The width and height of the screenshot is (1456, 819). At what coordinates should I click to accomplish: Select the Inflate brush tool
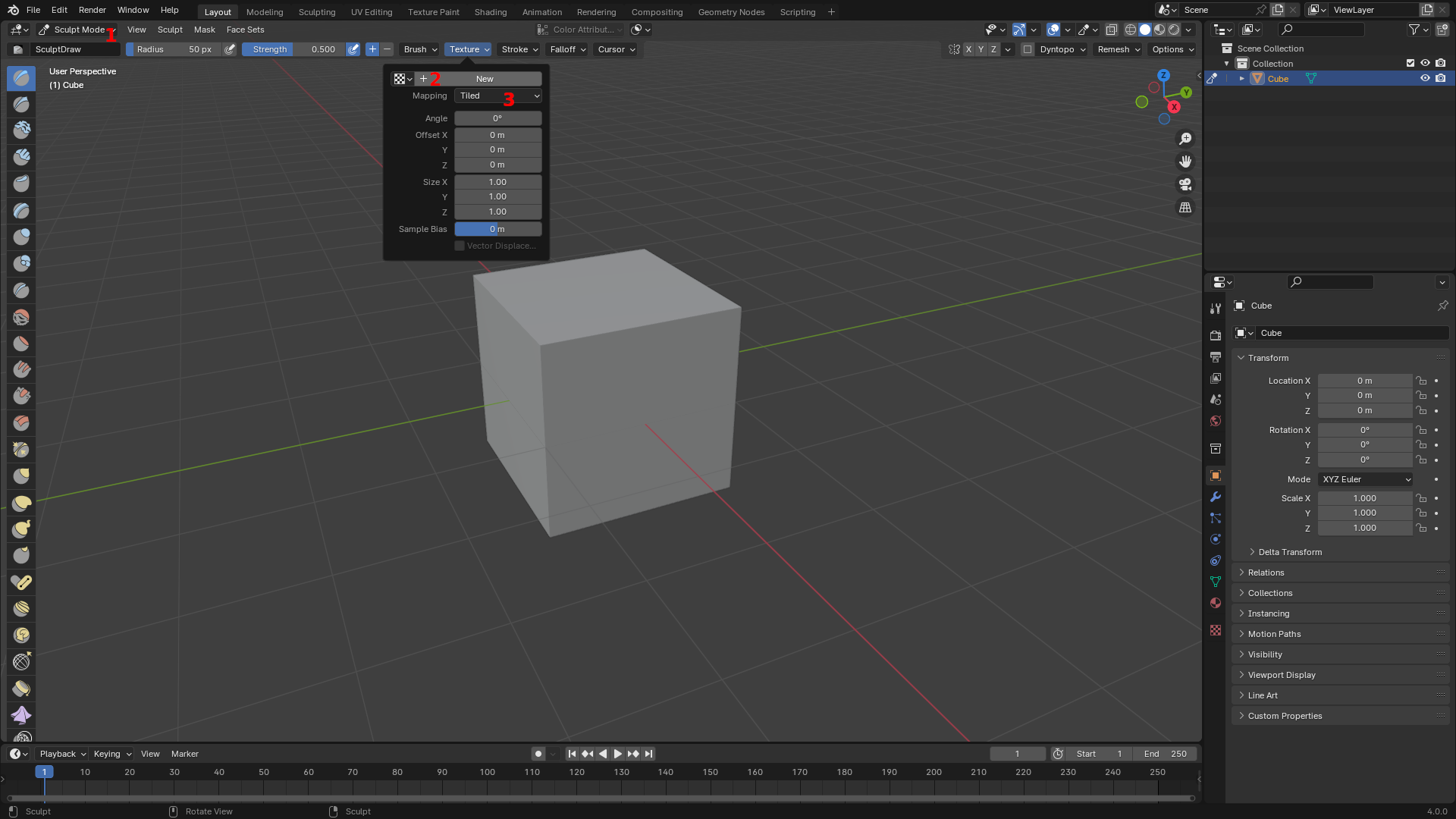21,237
